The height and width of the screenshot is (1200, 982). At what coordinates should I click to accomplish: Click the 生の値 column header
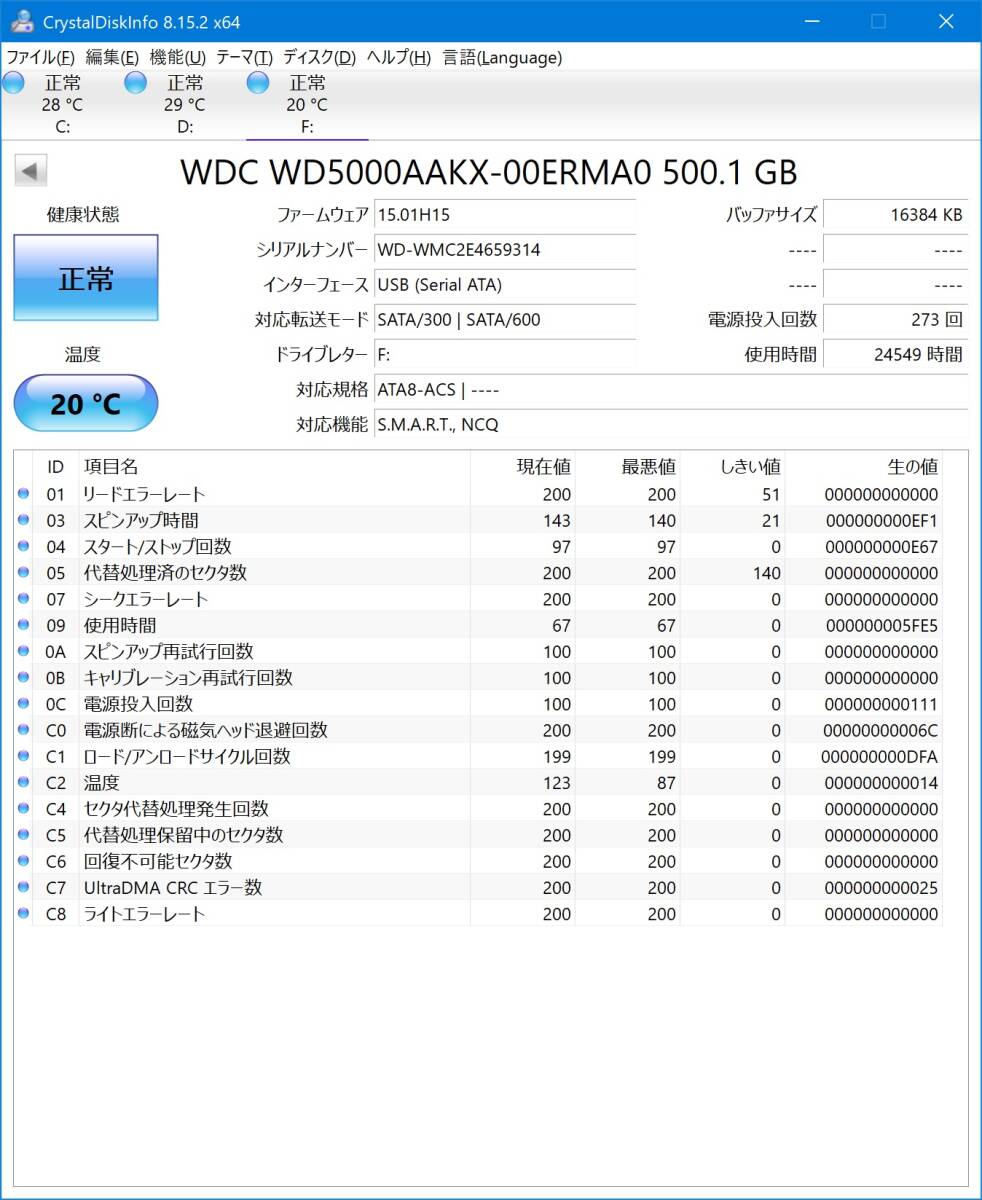864,466
